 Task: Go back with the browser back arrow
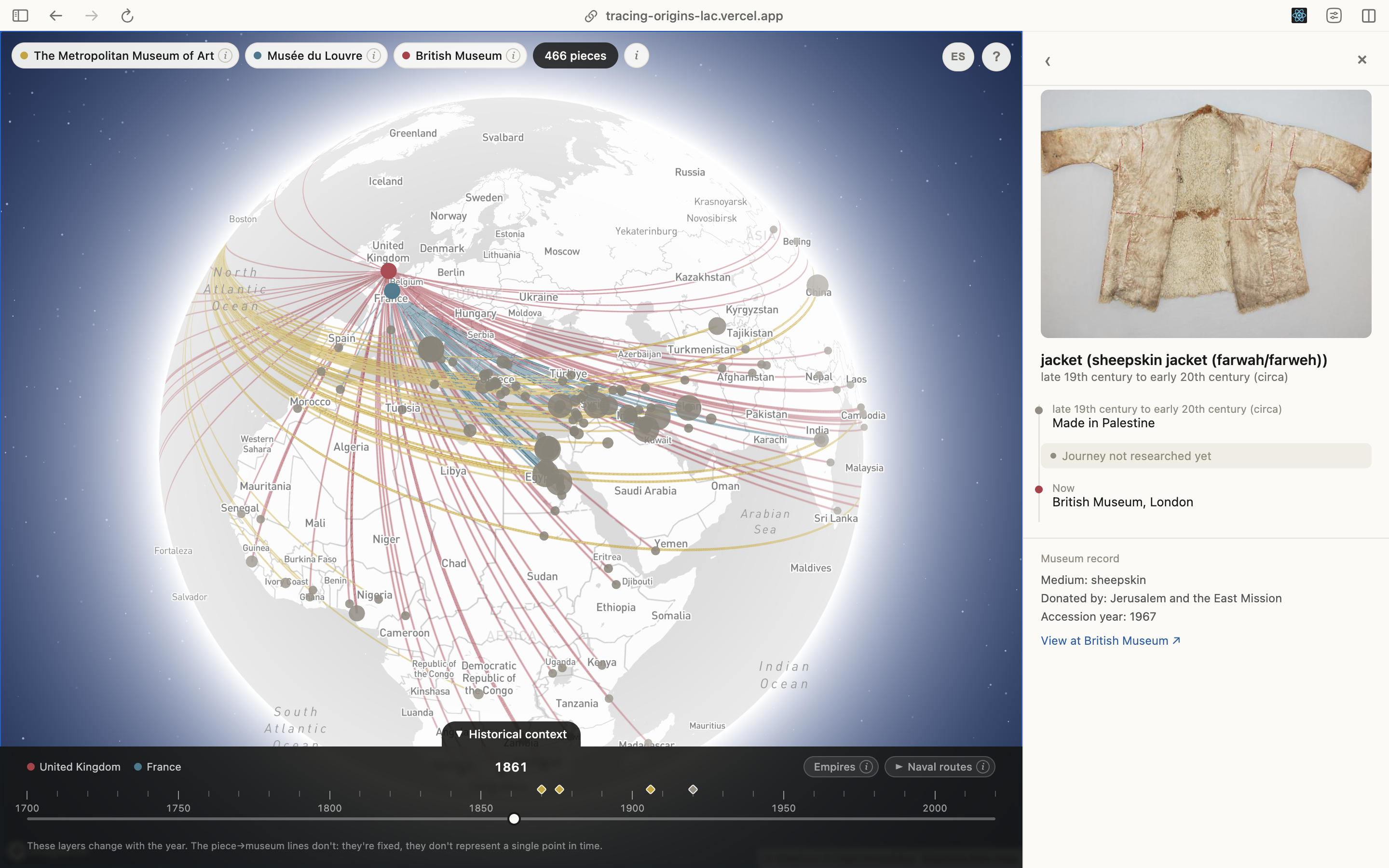tap(55, 15)
